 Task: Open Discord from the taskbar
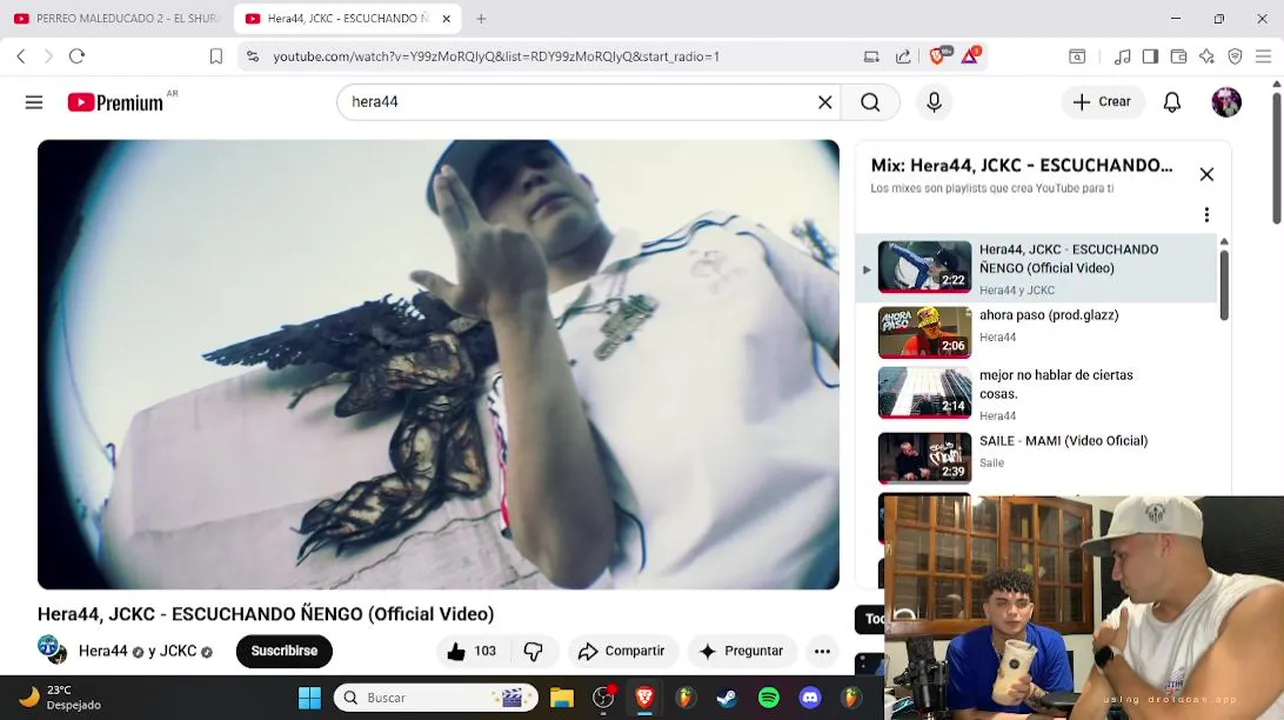point(810,697)
